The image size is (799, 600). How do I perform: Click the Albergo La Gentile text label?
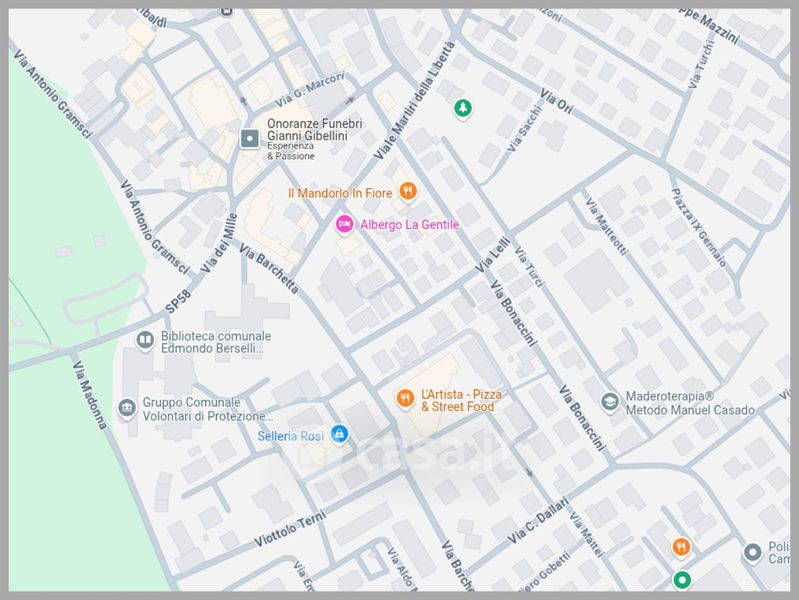[x=409, y=225]
